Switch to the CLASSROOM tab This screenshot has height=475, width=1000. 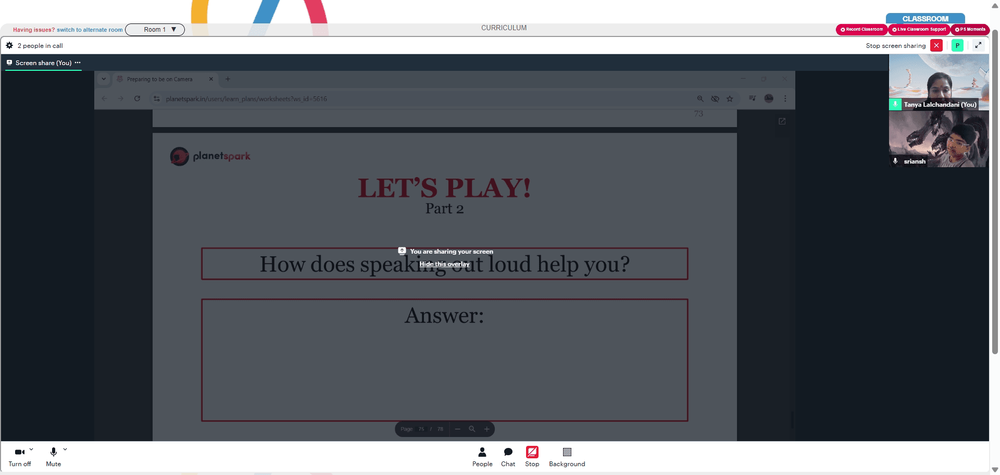point(925,18)
